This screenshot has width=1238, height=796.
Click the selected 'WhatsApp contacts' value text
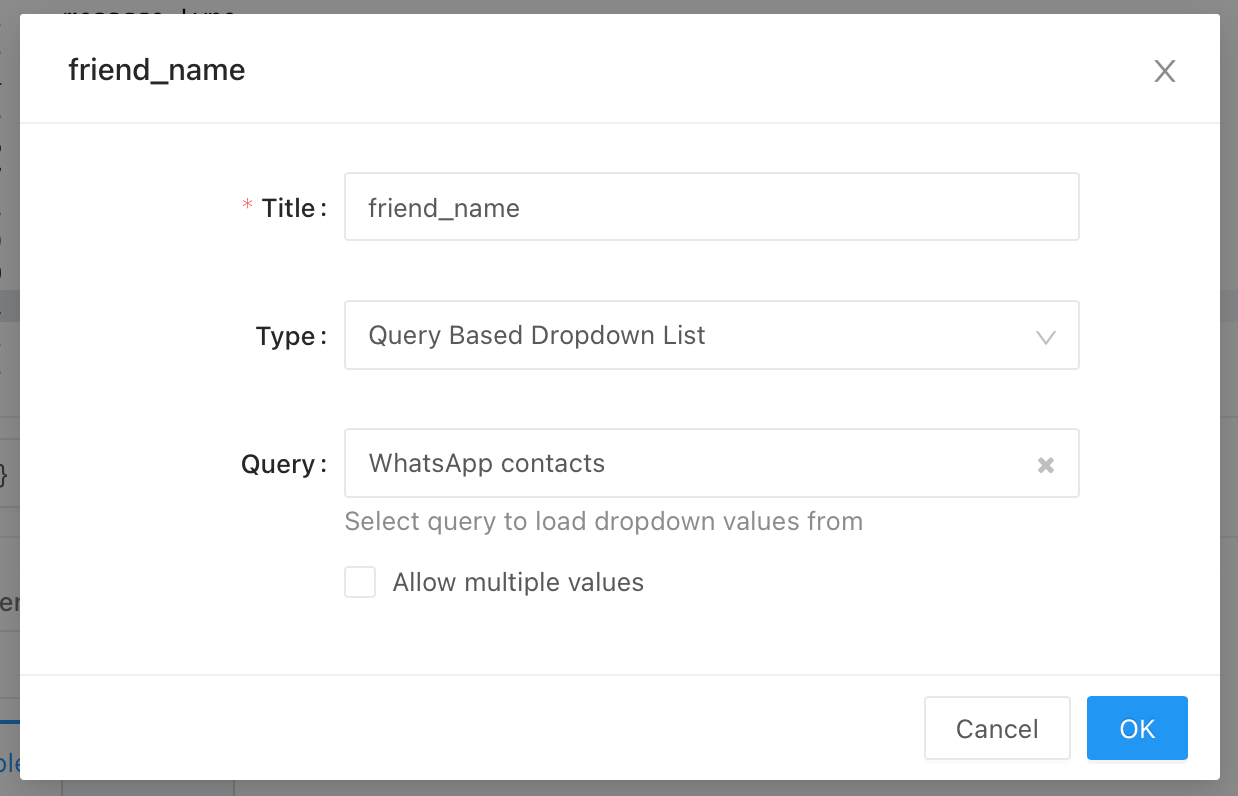486,464
